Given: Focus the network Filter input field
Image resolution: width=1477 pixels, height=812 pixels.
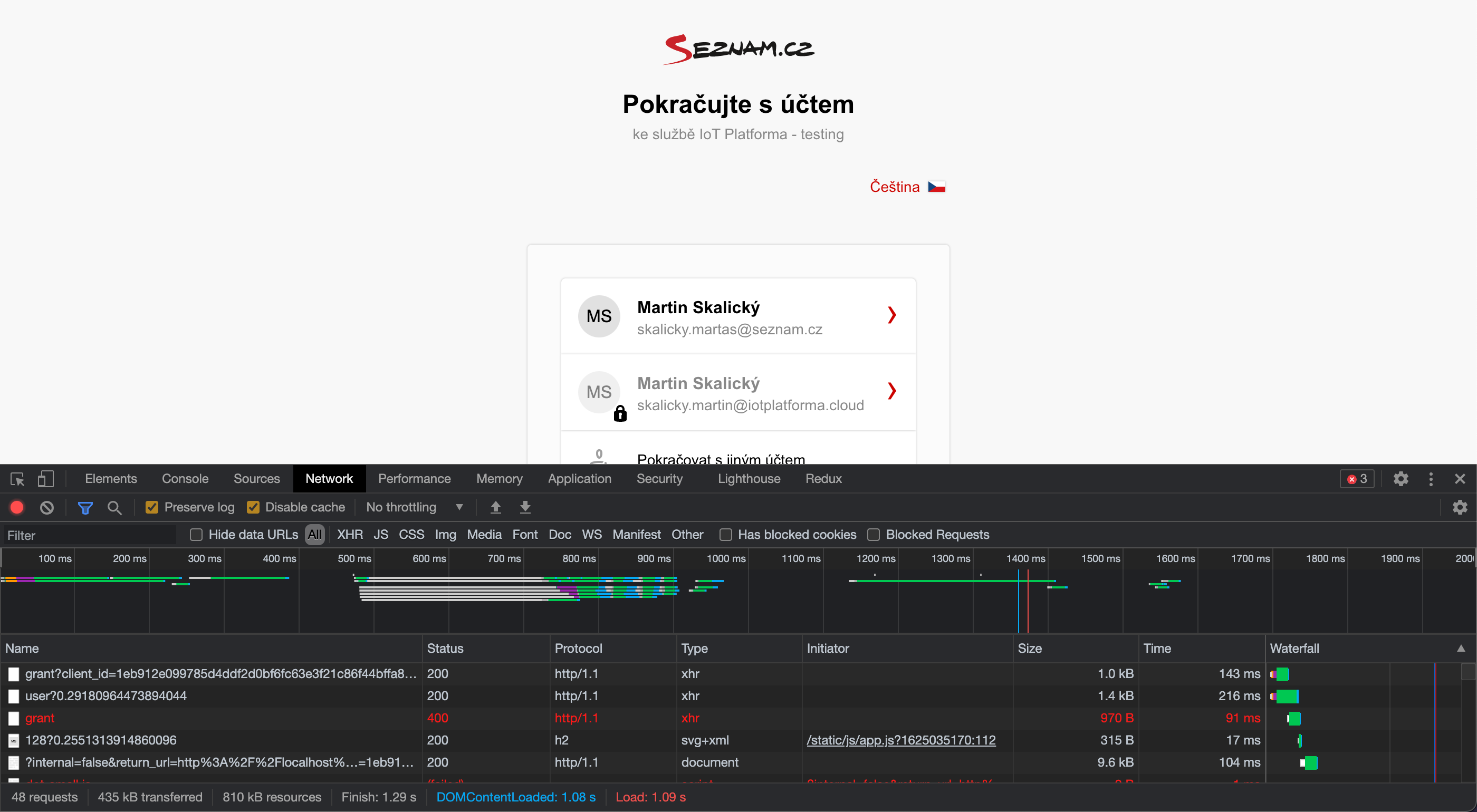Looking at the screenshot, I should click(x=90, y=536).
